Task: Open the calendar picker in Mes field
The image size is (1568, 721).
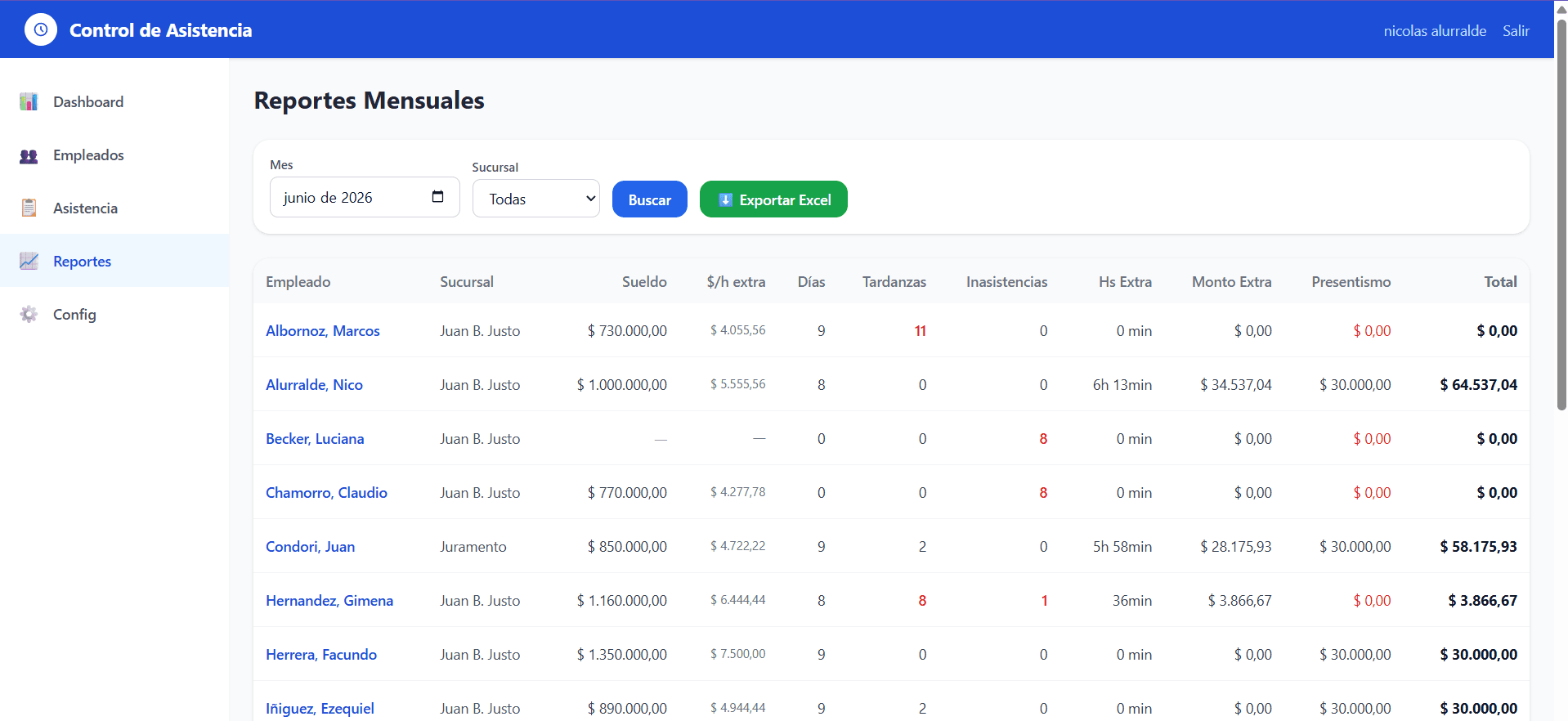Action: tap(437, 197)
